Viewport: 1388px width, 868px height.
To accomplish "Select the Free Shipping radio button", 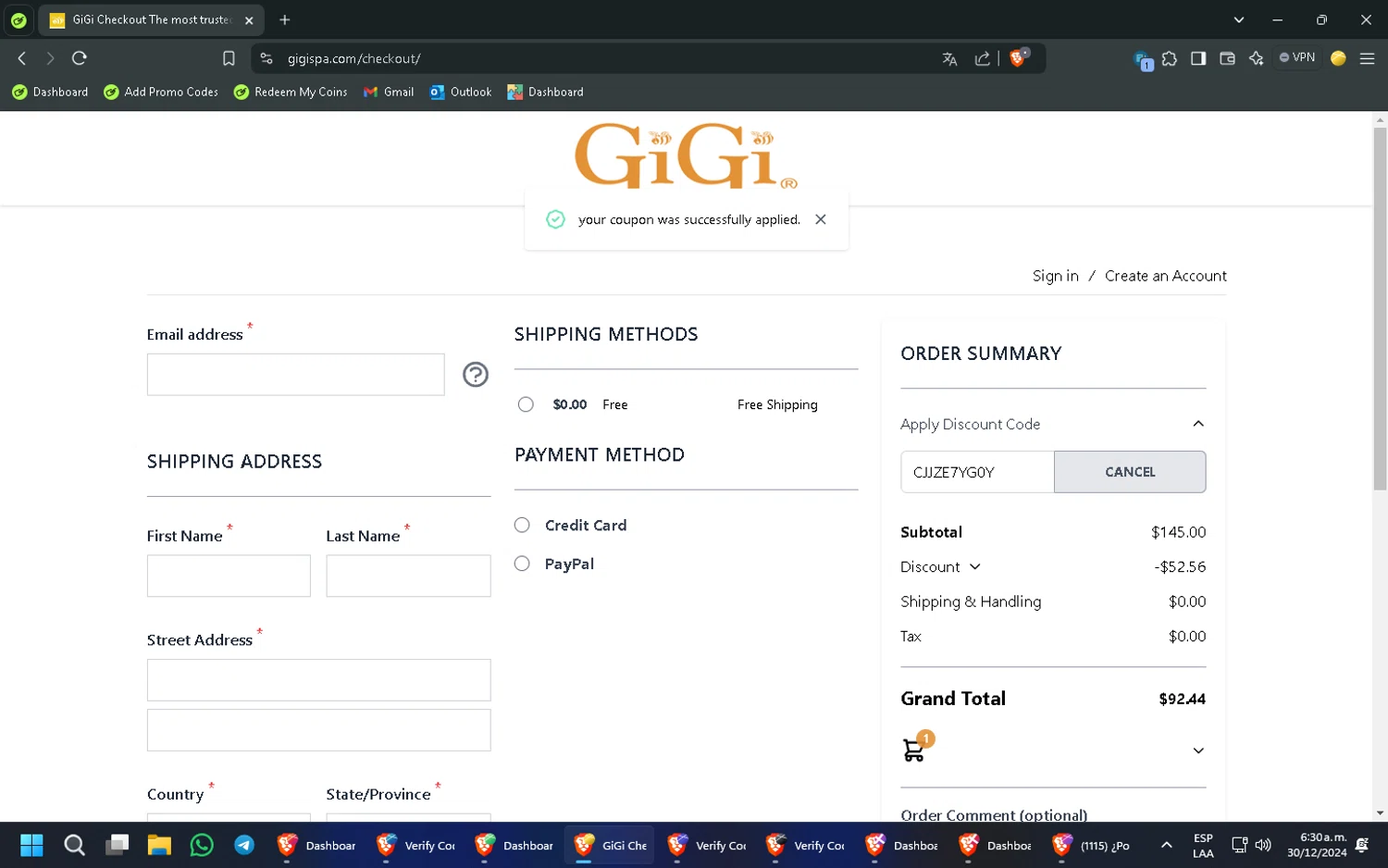I will 526,404.
